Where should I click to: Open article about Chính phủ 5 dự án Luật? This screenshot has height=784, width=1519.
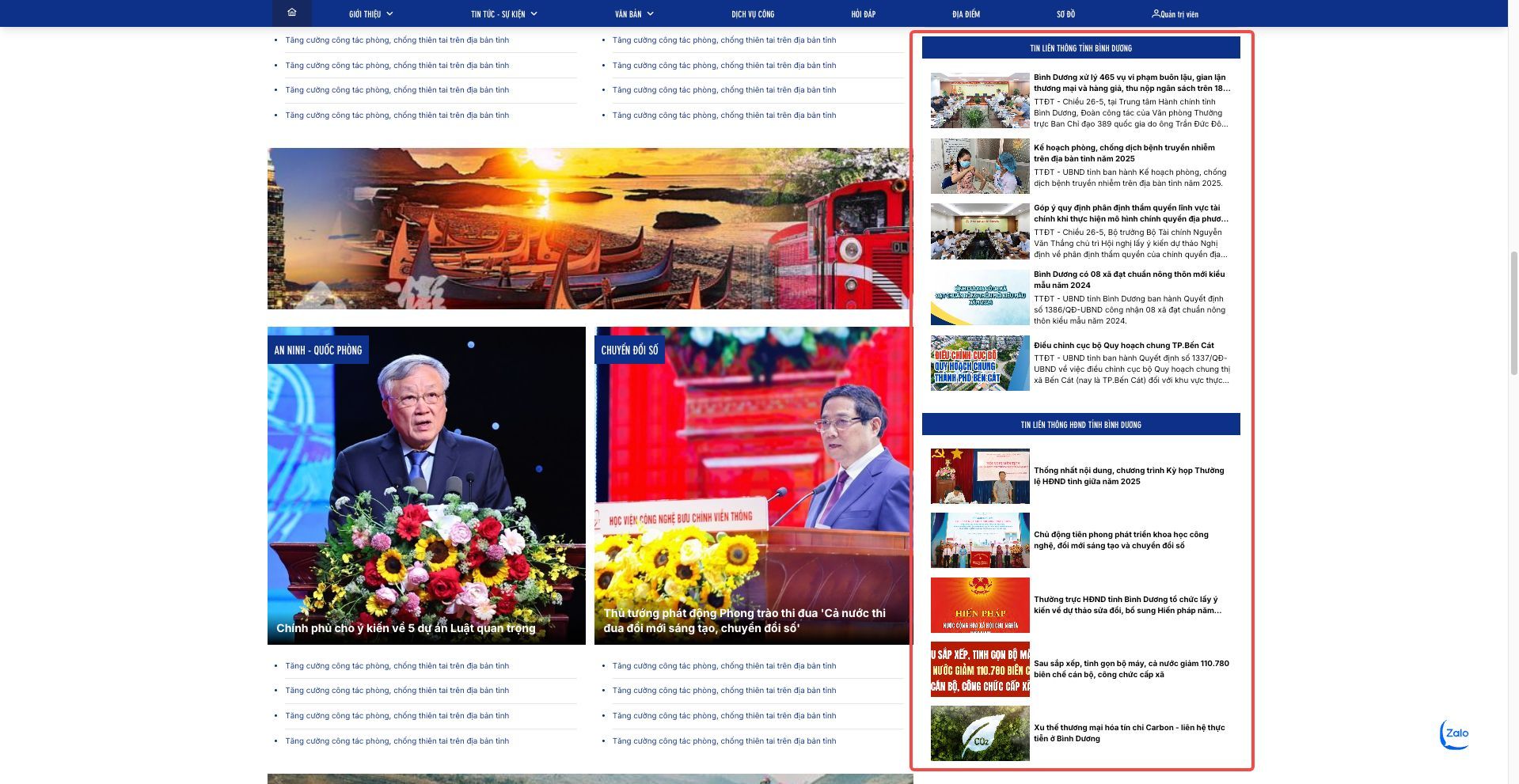405,628
